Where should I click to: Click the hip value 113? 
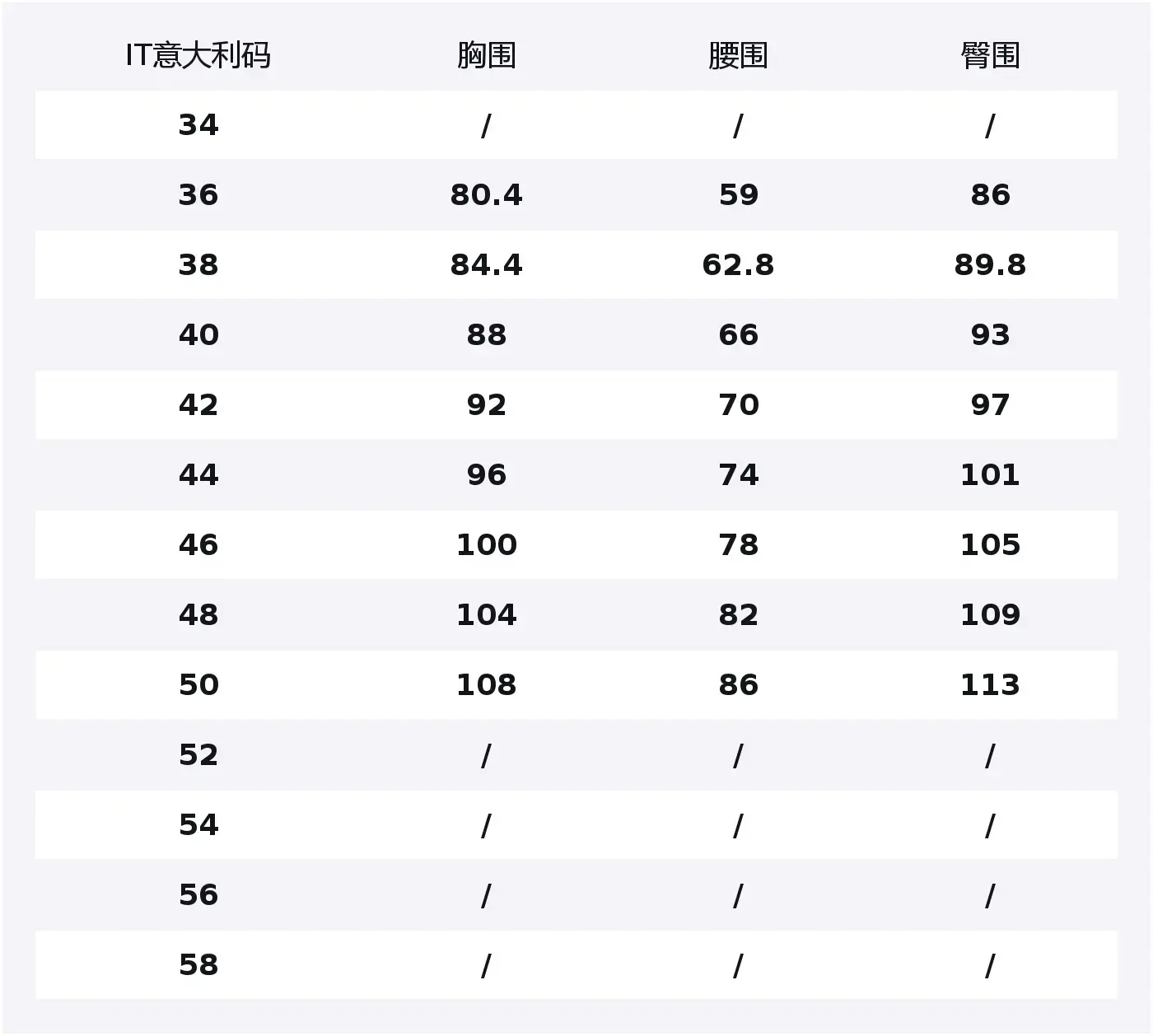tap(990, 685)
